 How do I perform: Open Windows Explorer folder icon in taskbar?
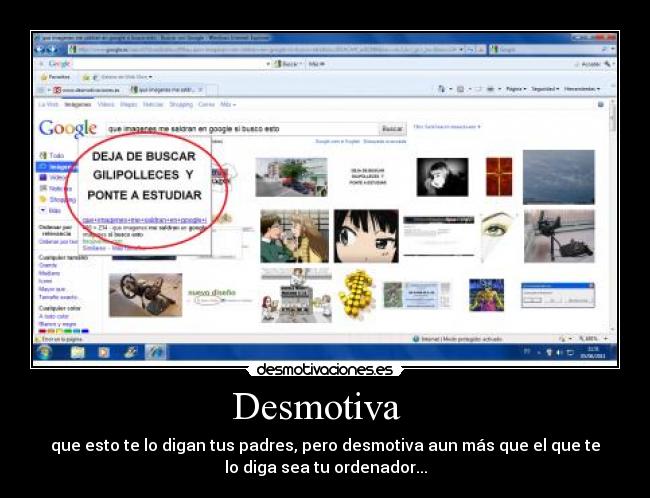tap(78, 352)
